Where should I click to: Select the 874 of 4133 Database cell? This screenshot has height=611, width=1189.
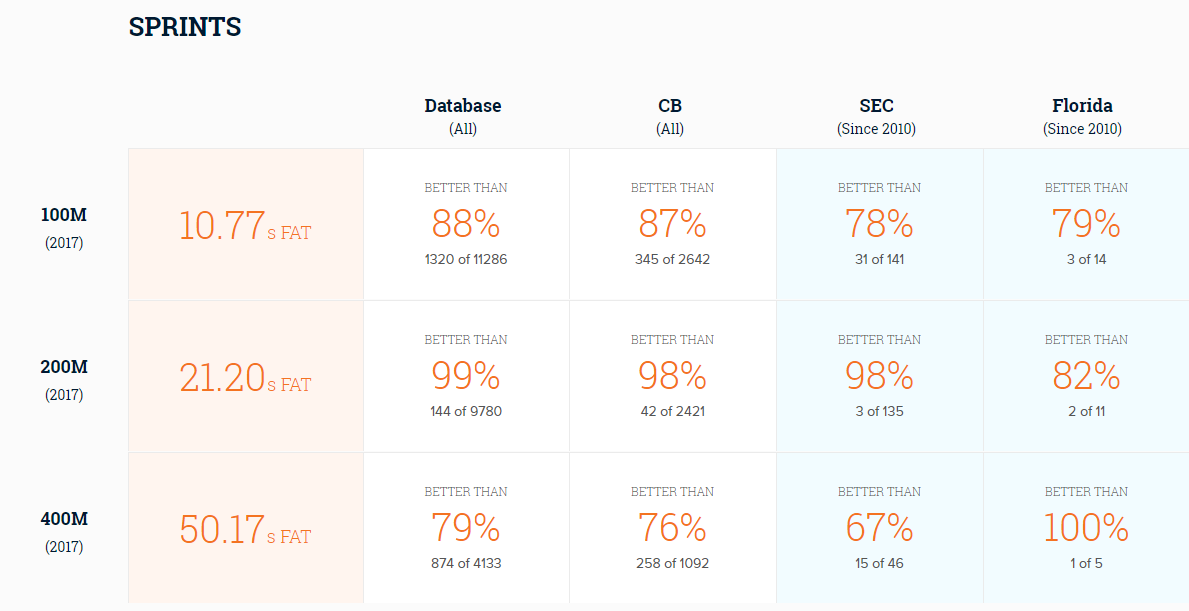pyautogui.click(x=466, y=528)
